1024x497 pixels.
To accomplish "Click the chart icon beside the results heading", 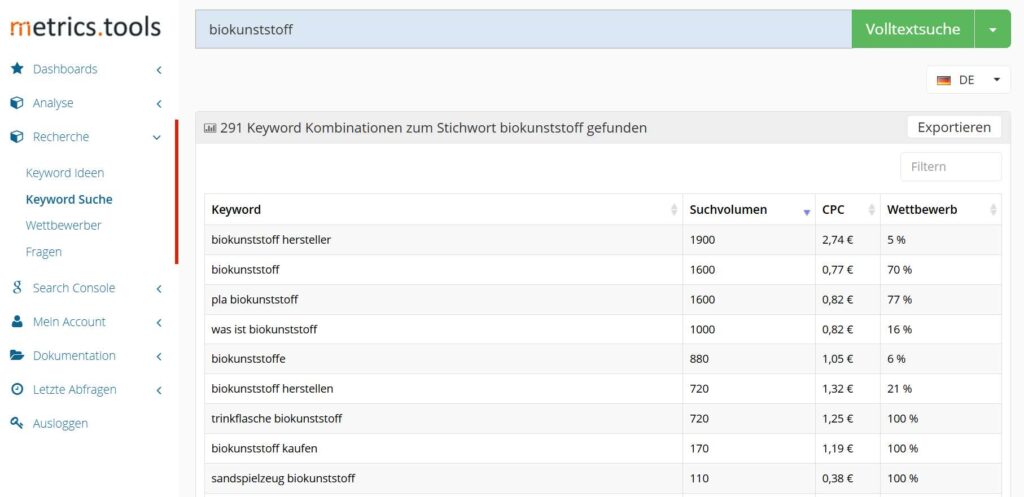I will coord(210,128).
